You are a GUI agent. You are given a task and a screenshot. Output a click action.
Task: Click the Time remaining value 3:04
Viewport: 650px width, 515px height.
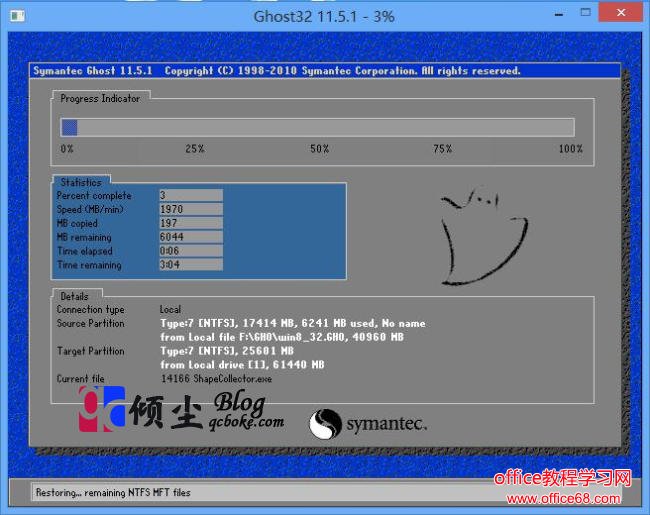click(191, 265)
